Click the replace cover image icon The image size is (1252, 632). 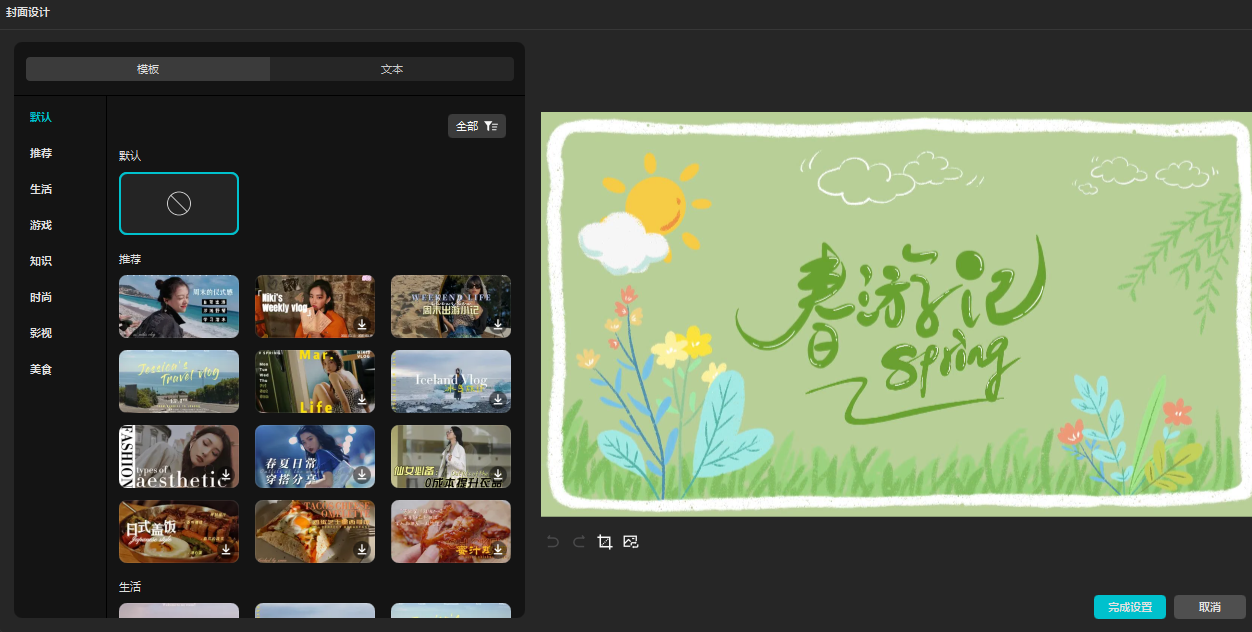pos(630,542)
